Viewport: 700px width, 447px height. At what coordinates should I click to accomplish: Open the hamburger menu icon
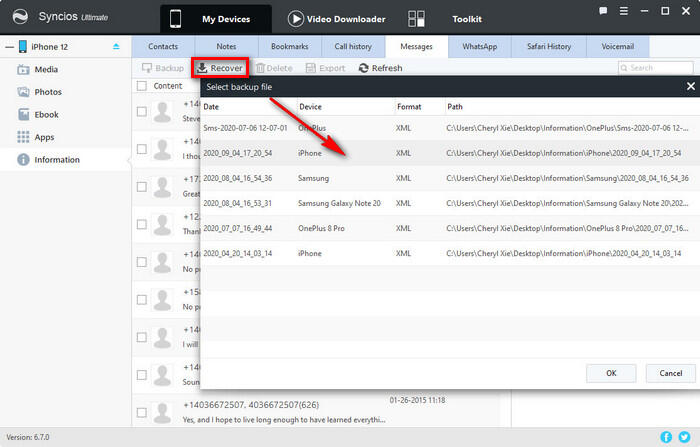(624, 11)
